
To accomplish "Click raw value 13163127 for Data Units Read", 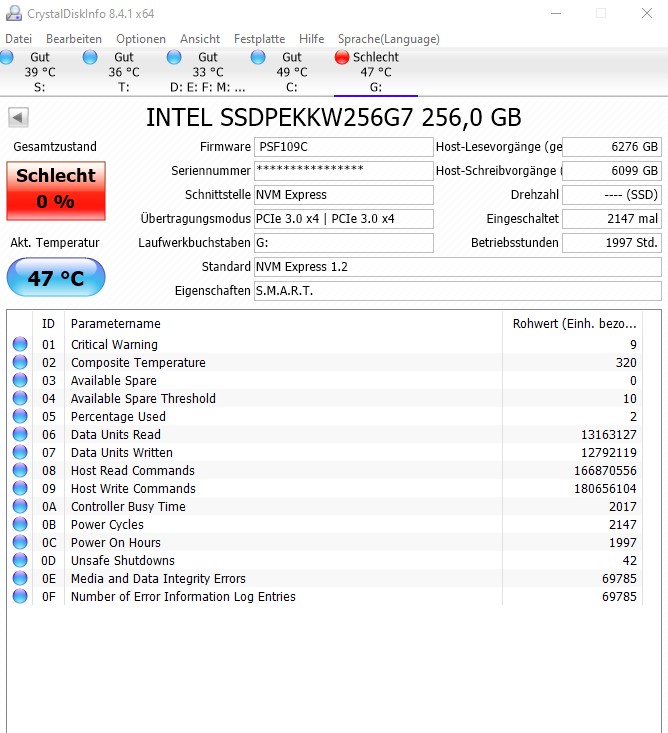I will click(x=608, y=435).
